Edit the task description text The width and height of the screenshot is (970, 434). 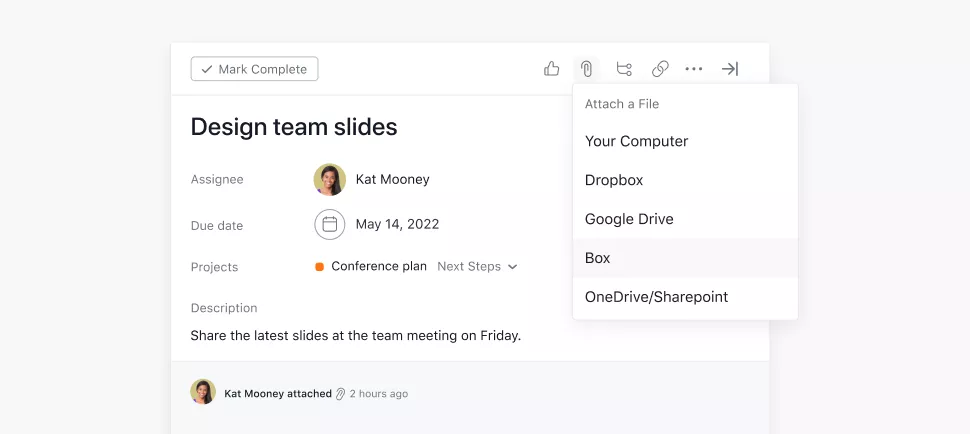click(x=356, y=336)
